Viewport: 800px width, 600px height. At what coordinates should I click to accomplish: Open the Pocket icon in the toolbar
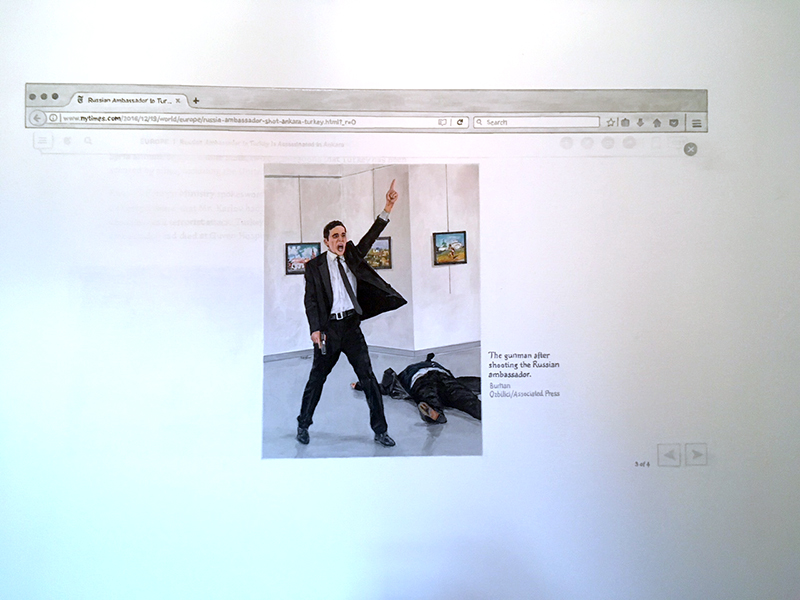pyautogui.click(x=674, y=122)
